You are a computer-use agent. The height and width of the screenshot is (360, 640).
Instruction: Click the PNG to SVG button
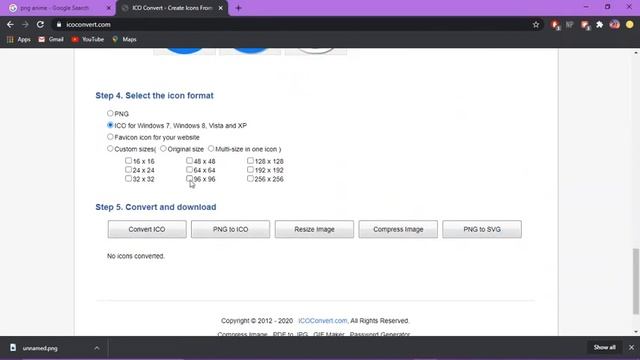pos(482,229)
